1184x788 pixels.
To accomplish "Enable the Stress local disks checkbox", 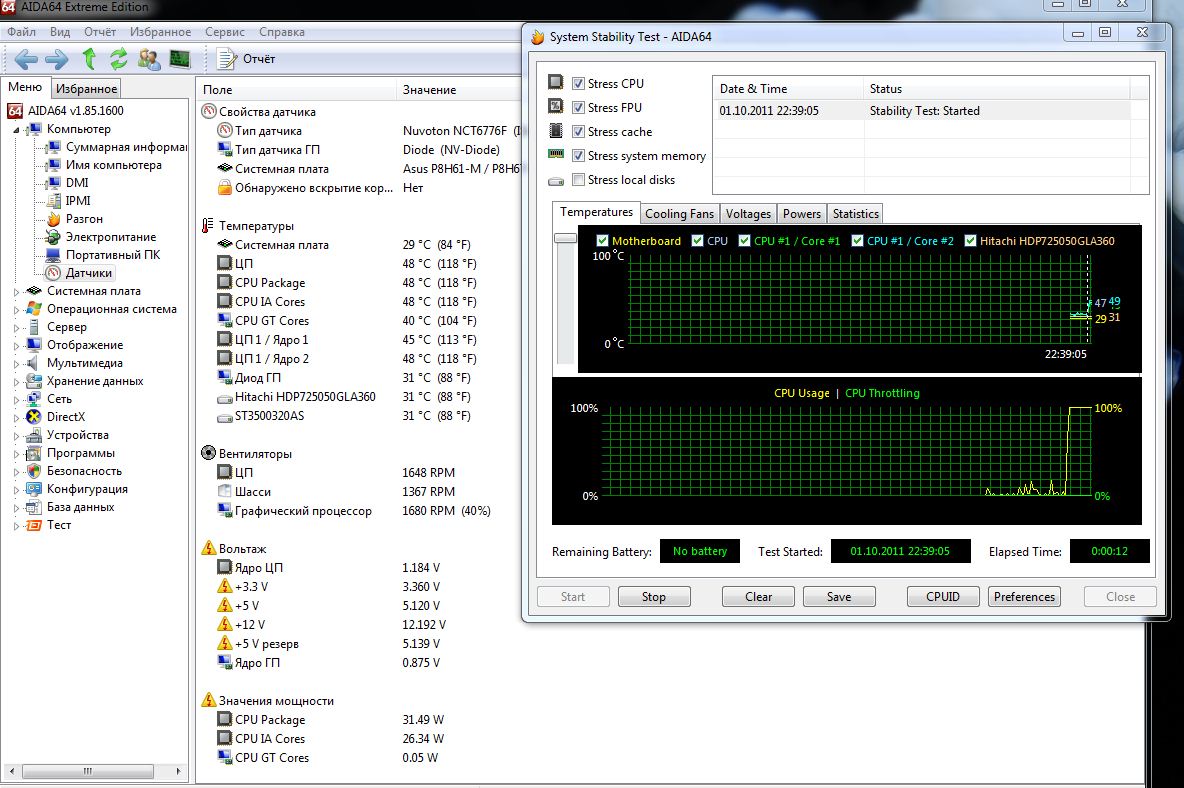I will point(578,180).
